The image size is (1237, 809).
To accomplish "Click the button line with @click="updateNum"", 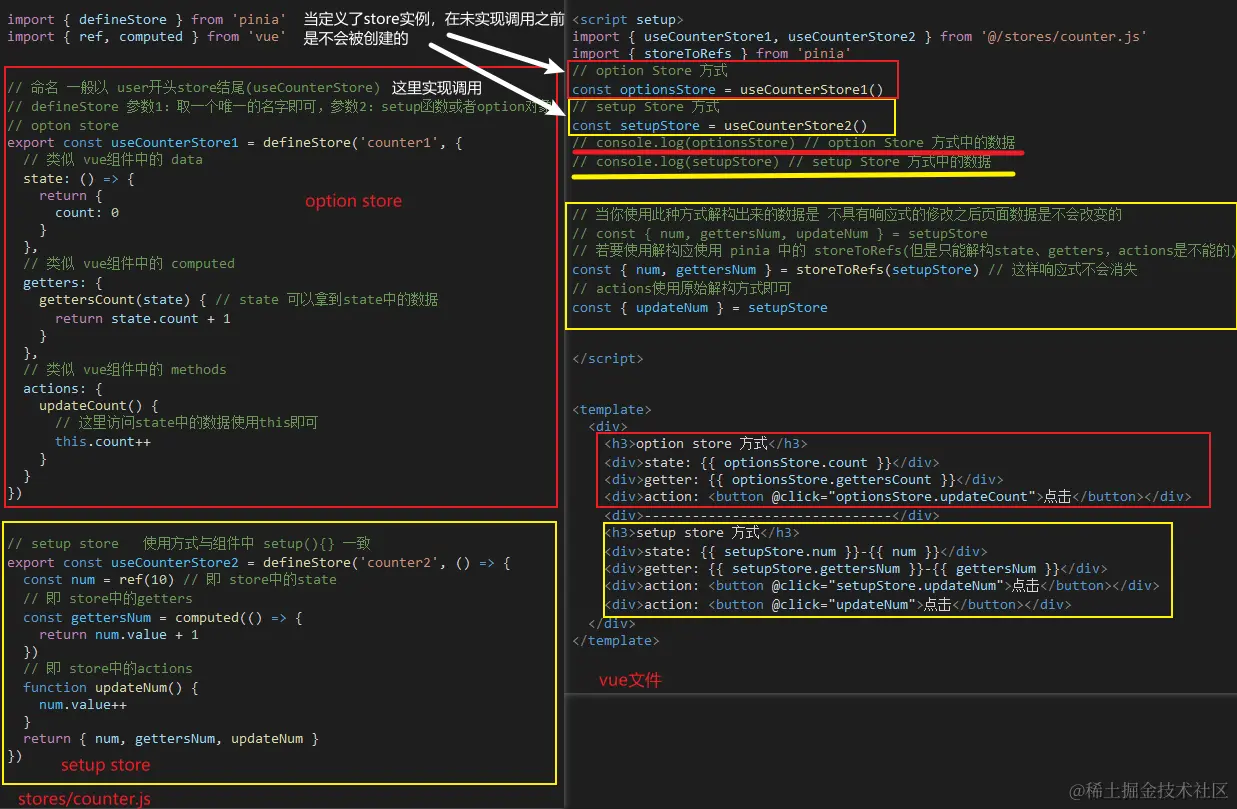I will pyautogui.click(x=837, y=605).
